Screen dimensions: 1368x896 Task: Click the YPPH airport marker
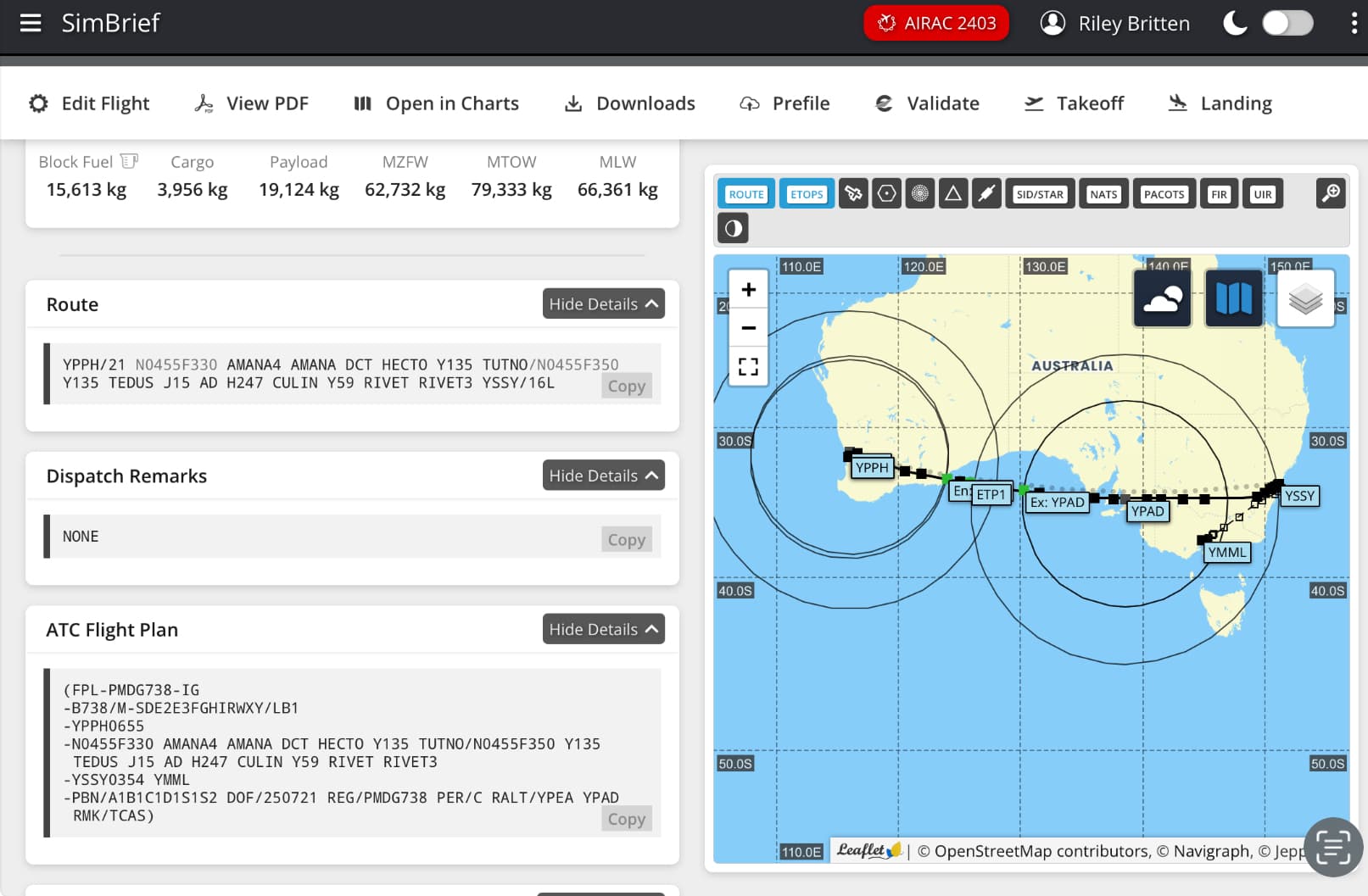click(x=872, y=467)
